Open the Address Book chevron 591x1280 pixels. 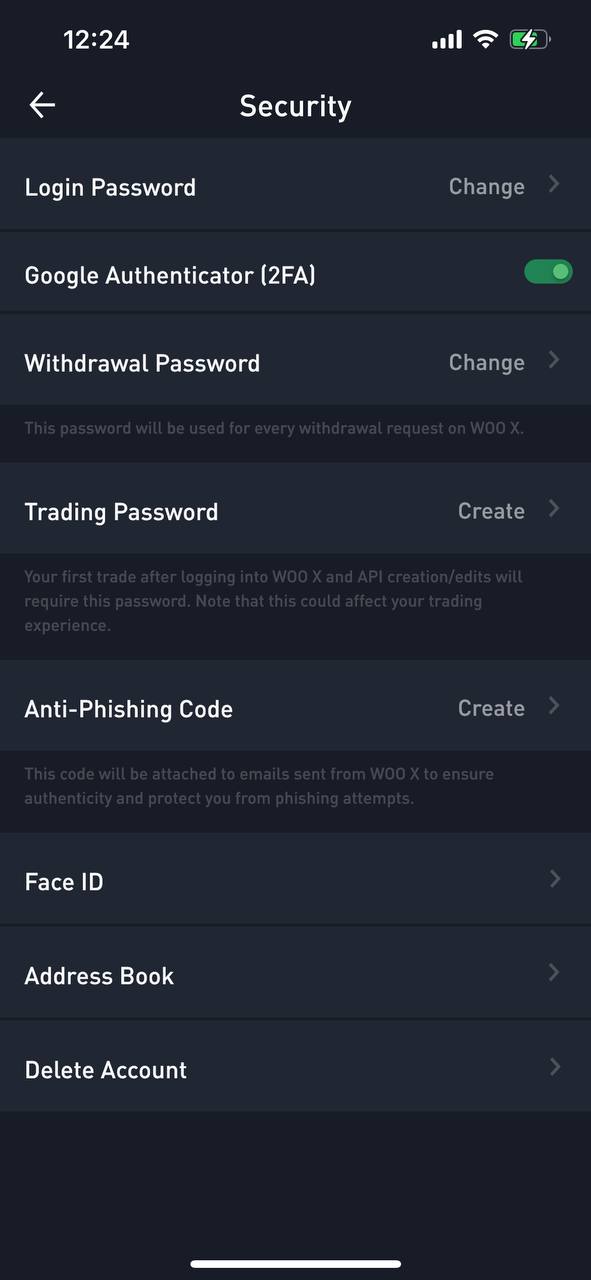coord(554,973)
